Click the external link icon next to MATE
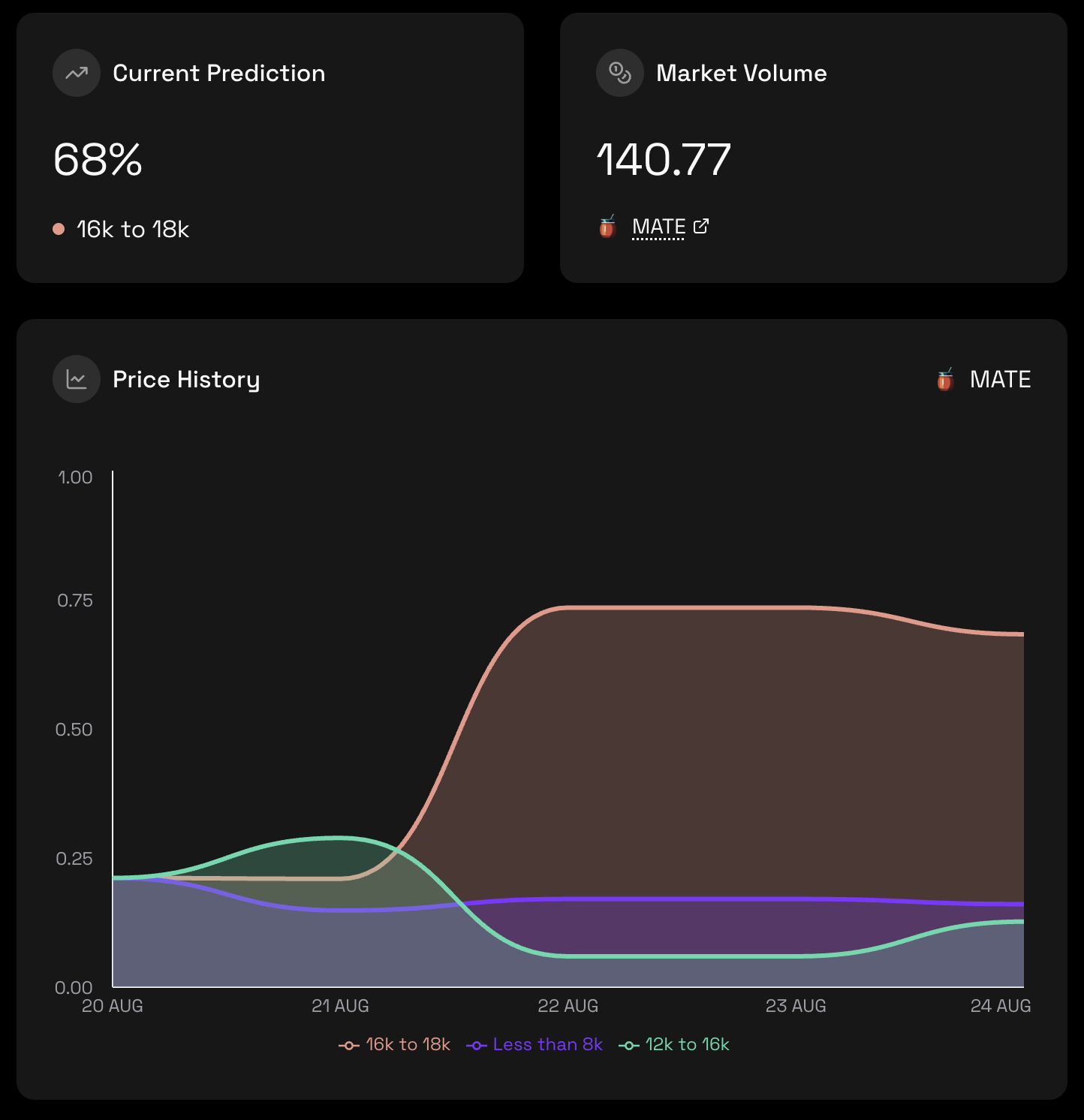 701,226
